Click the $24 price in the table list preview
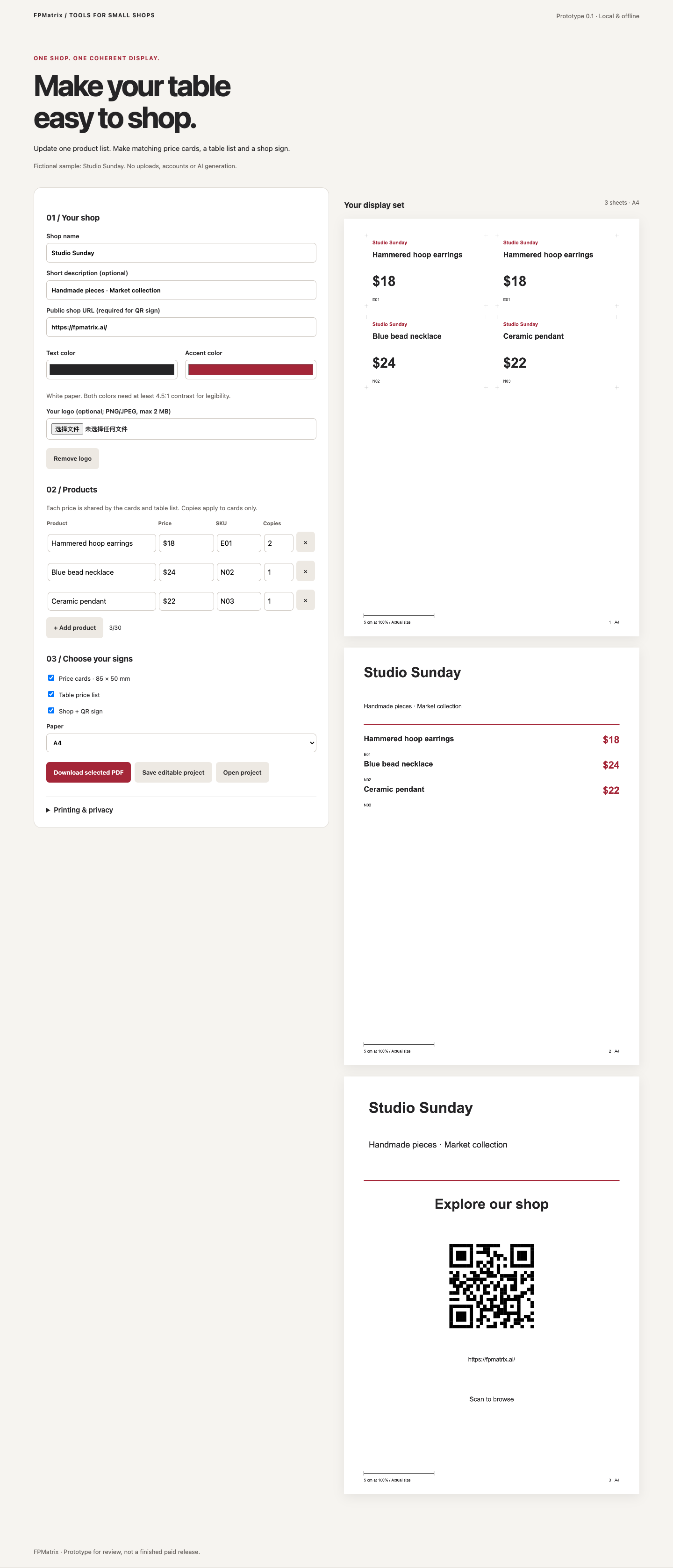 click(611, 765)
